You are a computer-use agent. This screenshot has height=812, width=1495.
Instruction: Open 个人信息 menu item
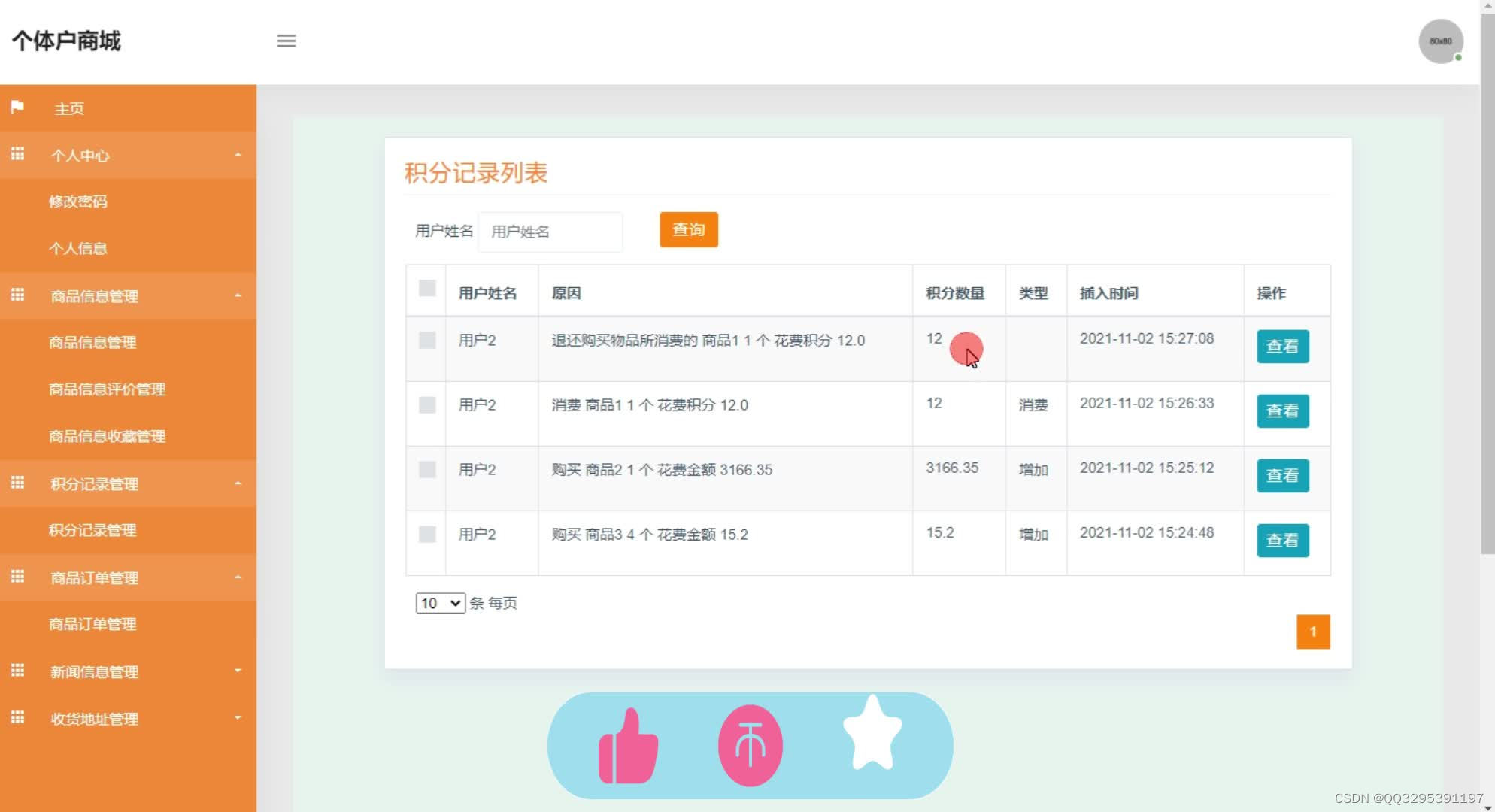click(78, 248)
